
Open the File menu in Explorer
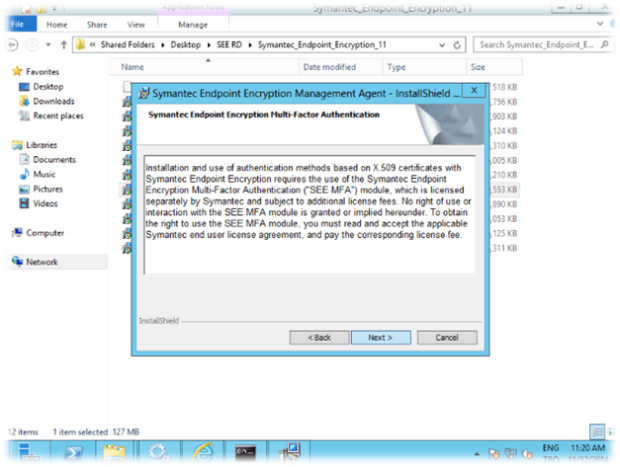(x=18, y=23)
